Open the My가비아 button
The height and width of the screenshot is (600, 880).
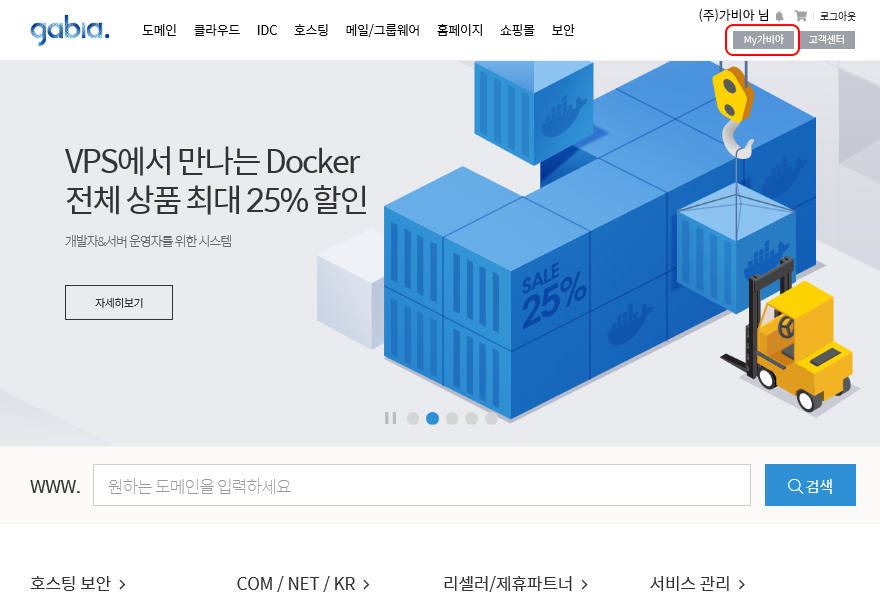763,40
